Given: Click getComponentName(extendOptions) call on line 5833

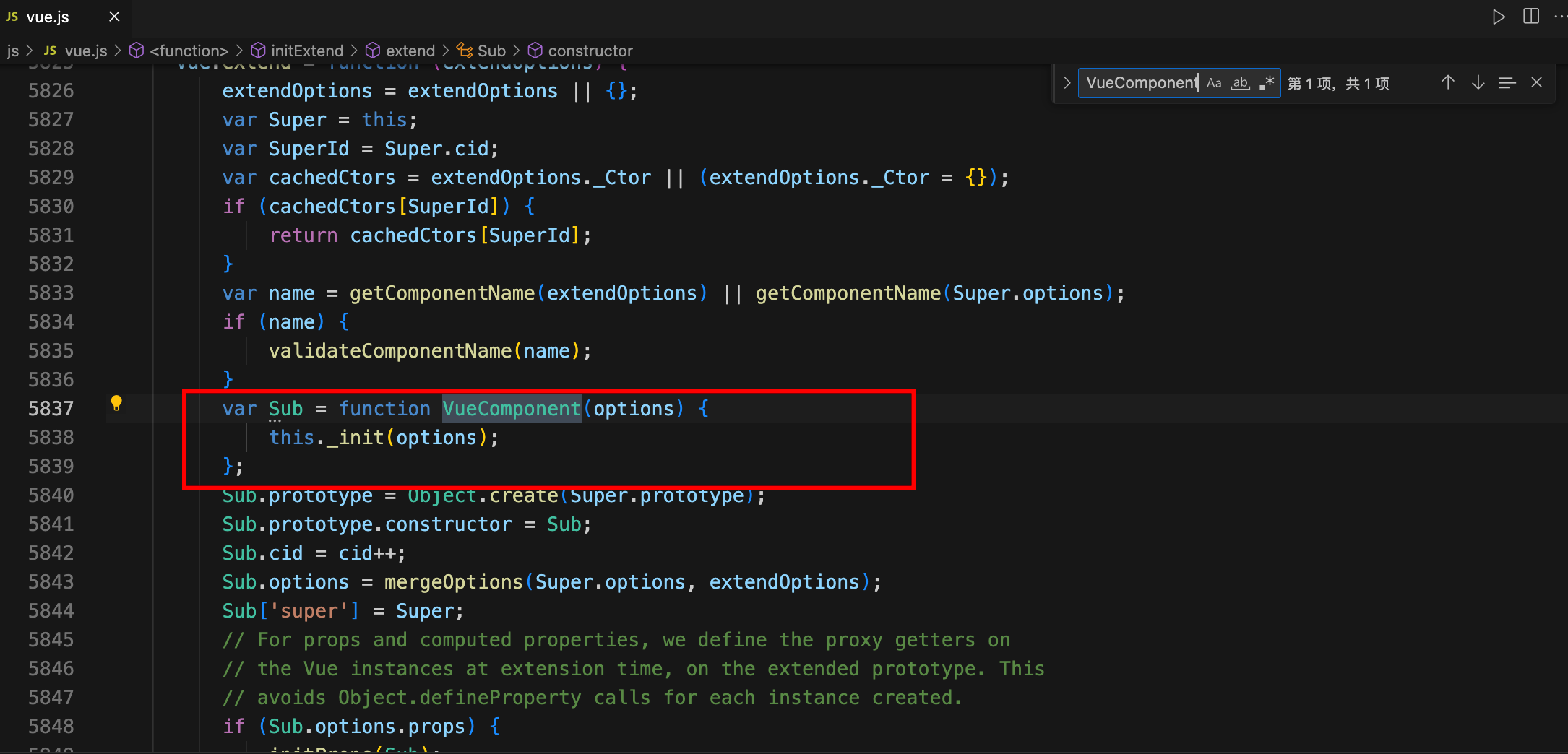Looking at the screenshot, I should tap(528, 293).
